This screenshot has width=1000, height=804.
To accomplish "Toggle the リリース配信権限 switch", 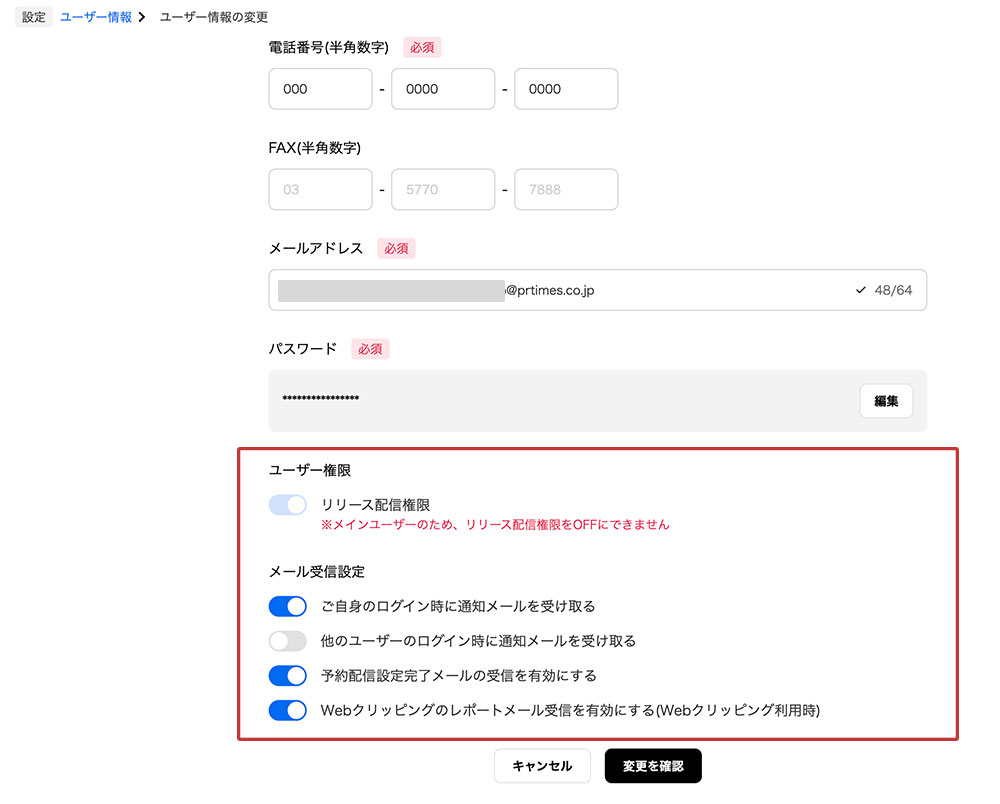I will point(287,505).
